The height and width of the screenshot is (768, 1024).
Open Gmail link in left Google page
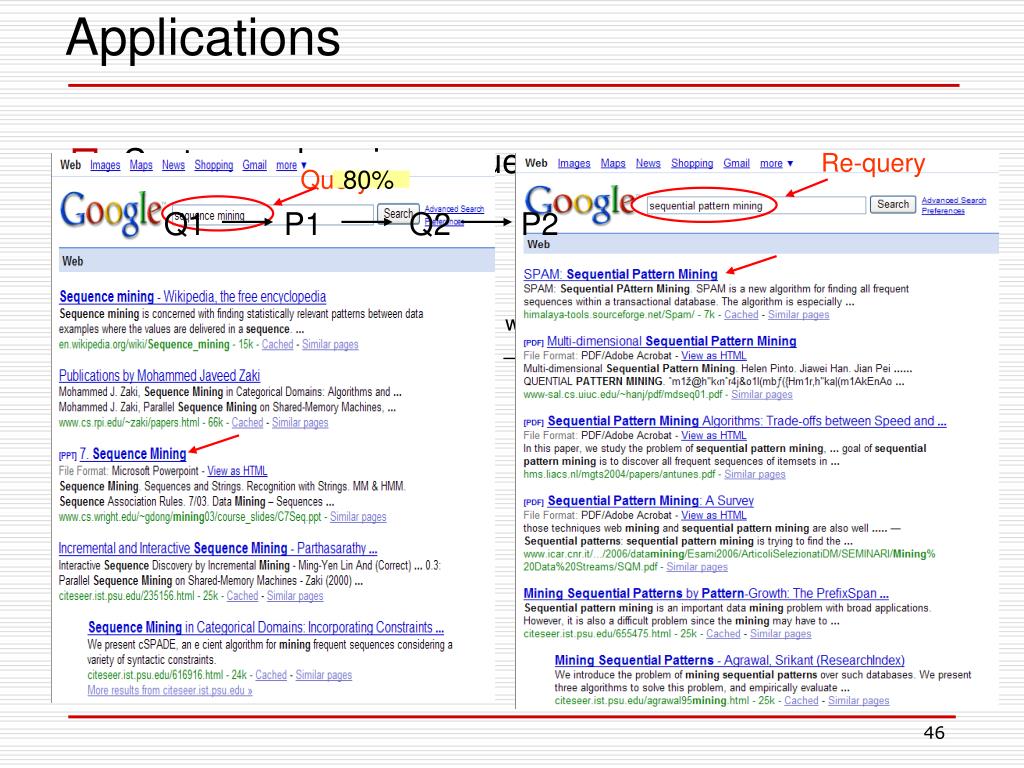click(x=254, y=165)
